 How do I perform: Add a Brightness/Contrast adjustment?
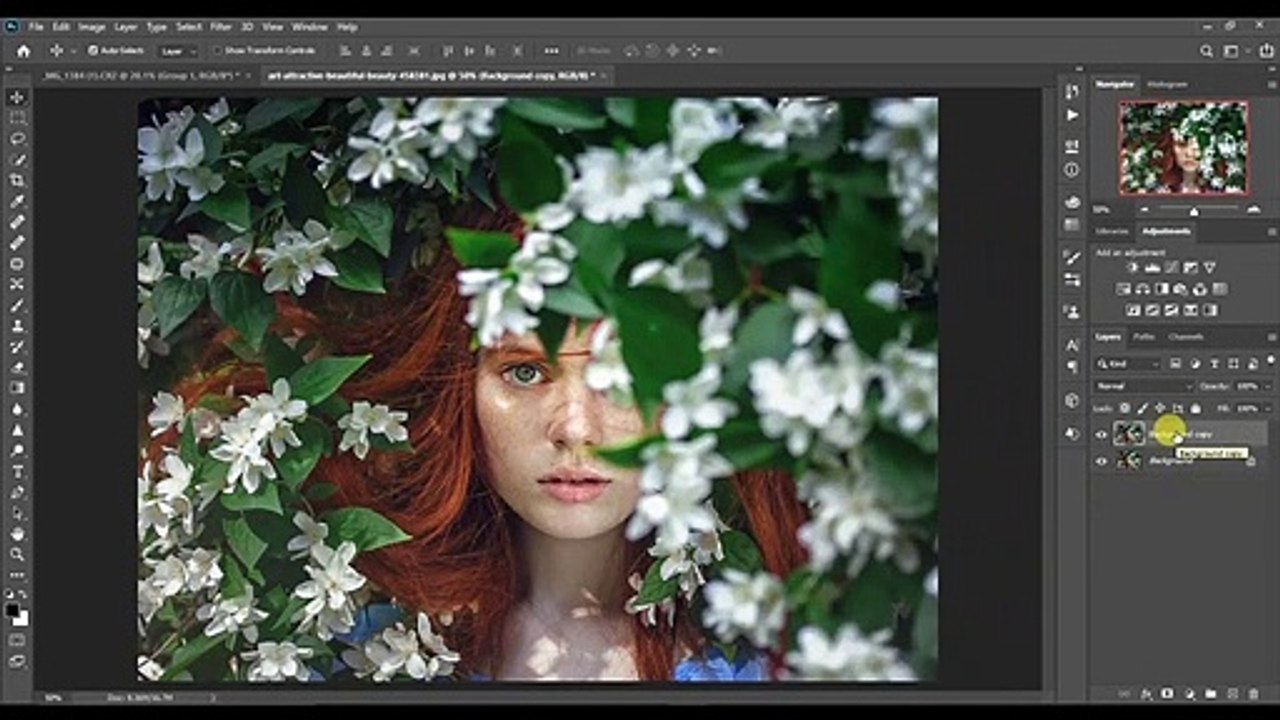point(1133,268)
